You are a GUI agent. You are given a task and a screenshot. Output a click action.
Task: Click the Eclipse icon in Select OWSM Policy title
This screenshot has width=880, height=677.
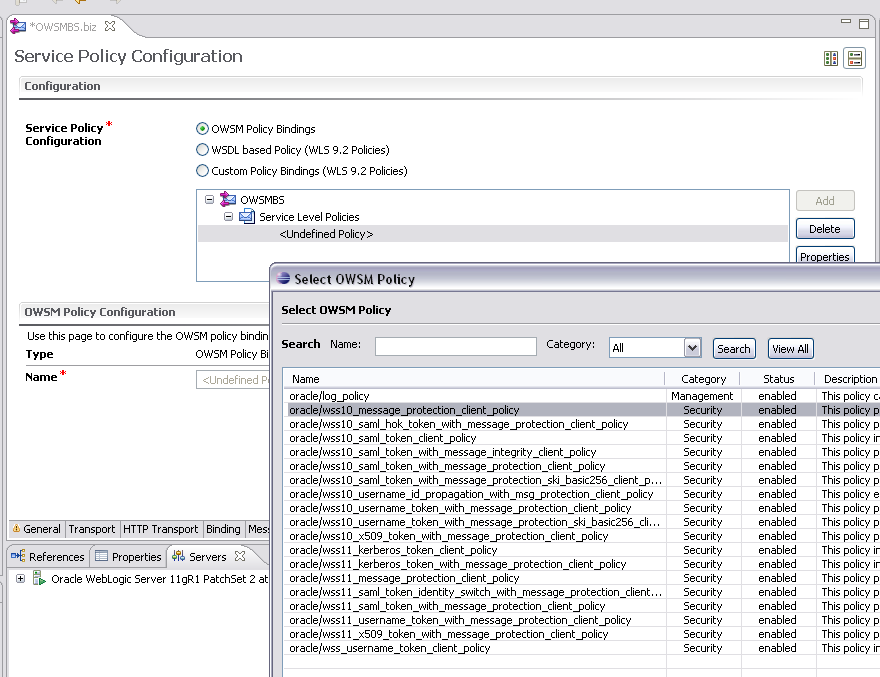(283, 280)
